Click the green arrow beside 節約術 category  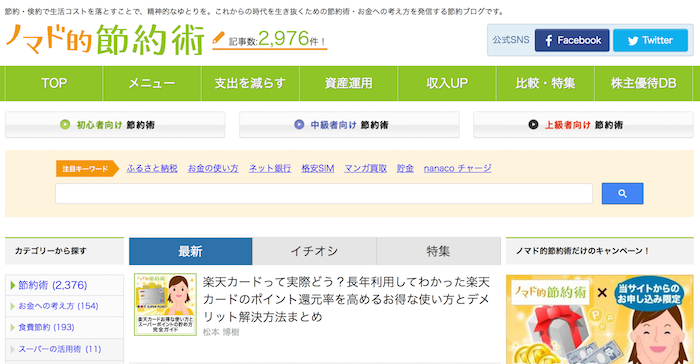[x=13, y=285]
